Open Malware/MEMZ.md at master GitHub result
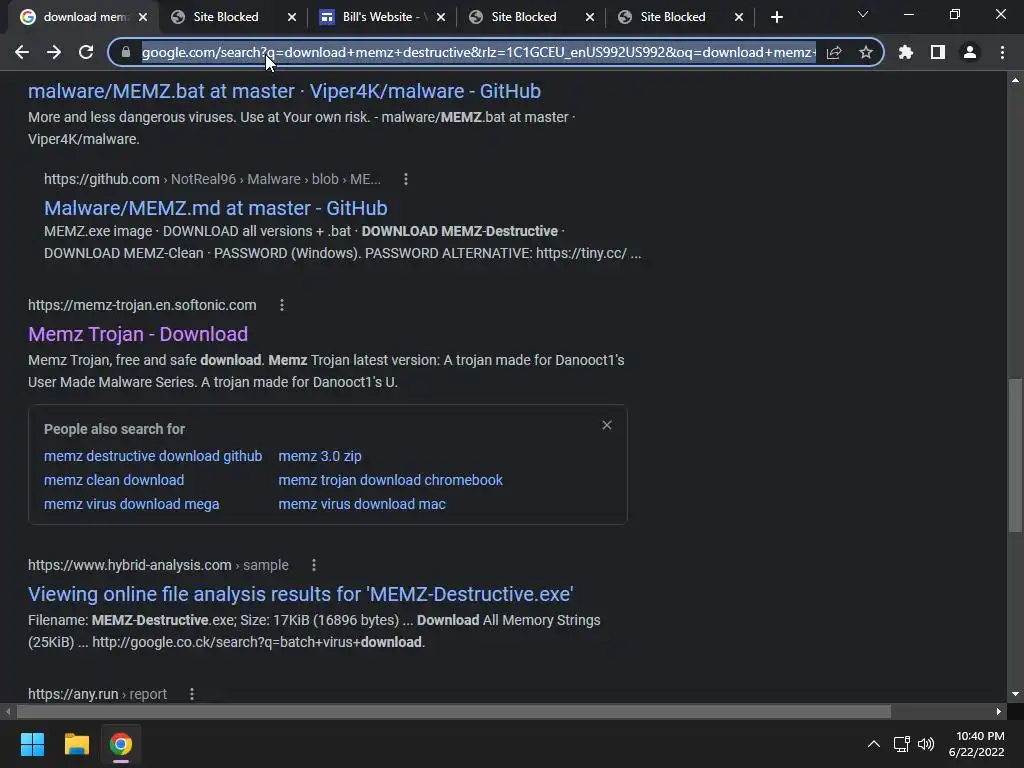The image size is (1024, 768). (216, 208)
